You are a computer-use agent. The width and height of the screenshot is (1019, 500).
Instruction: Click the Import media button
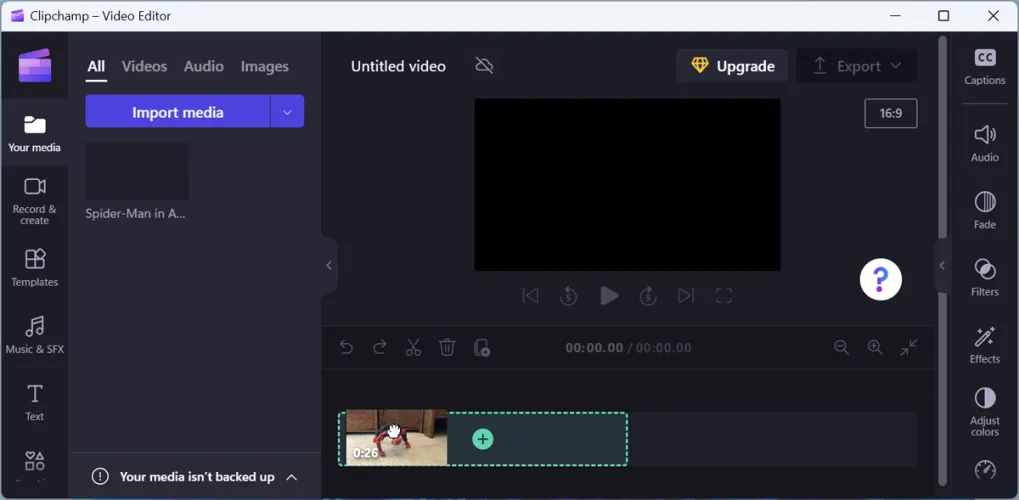pos(177,112)
